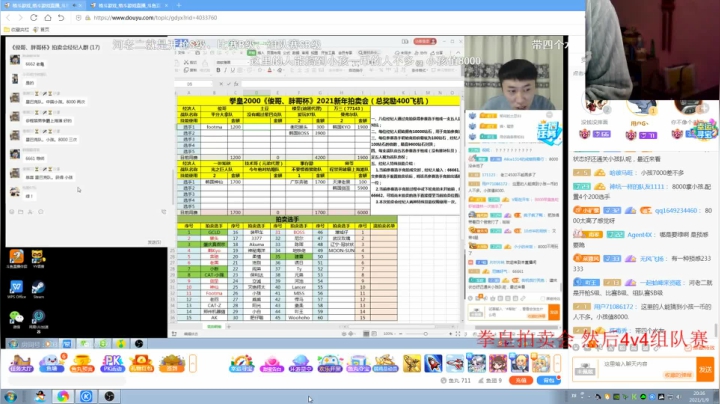Select the pink heart gift icon
720x404 pixels.
[x=271, y=363]
